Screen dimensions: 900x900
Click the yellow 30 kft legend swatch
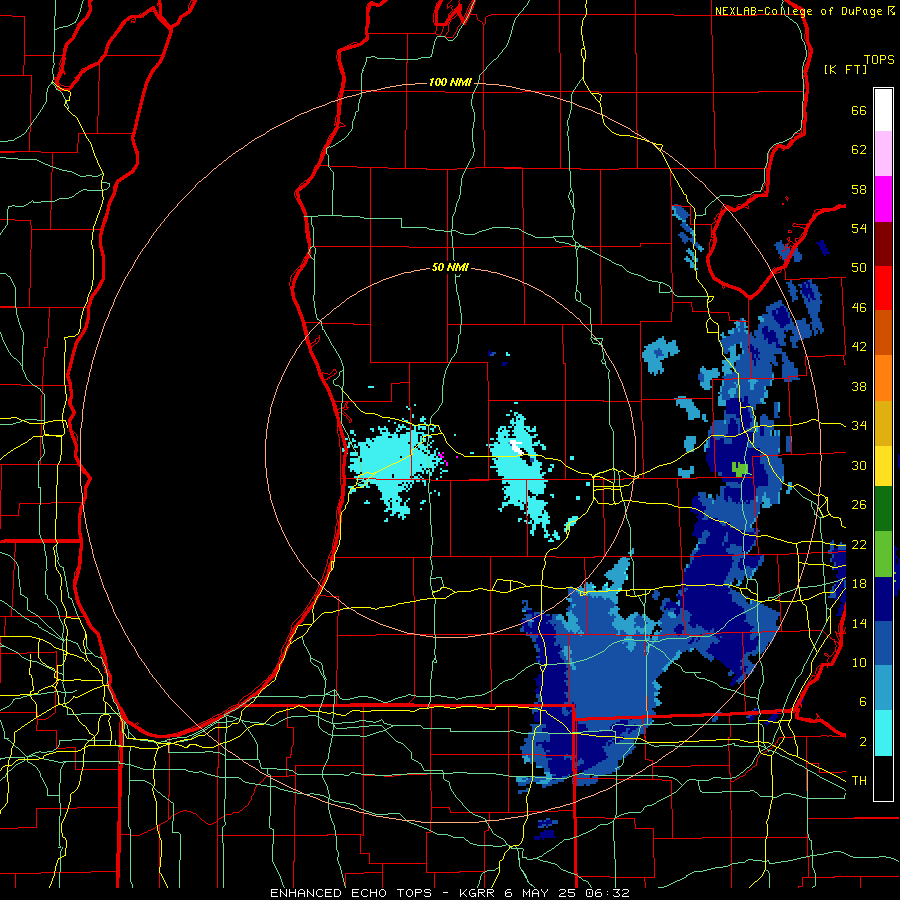tap(883, 466)
